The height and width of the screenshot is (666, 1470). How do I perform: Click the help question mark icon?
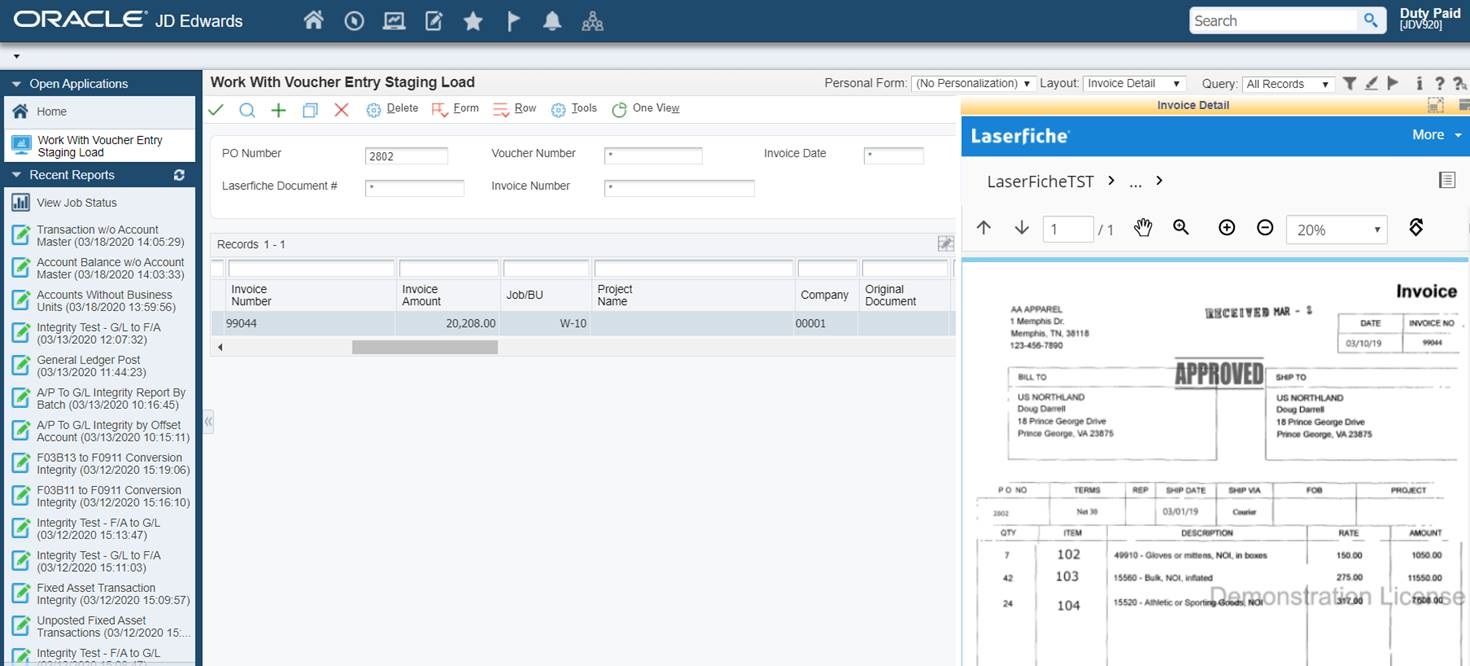pyautogui.click(x=1439, y=83)
